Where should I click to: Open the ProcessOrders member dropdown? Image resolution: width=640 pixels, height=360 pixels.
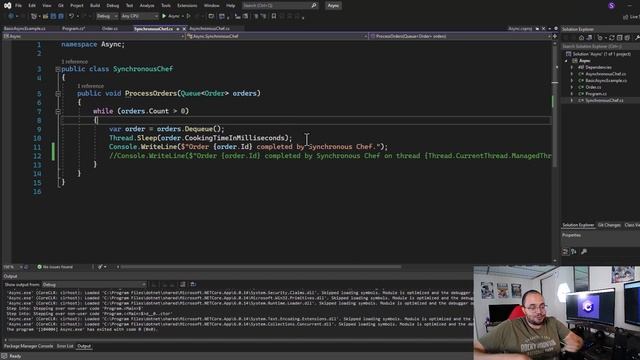click(460, 36)
